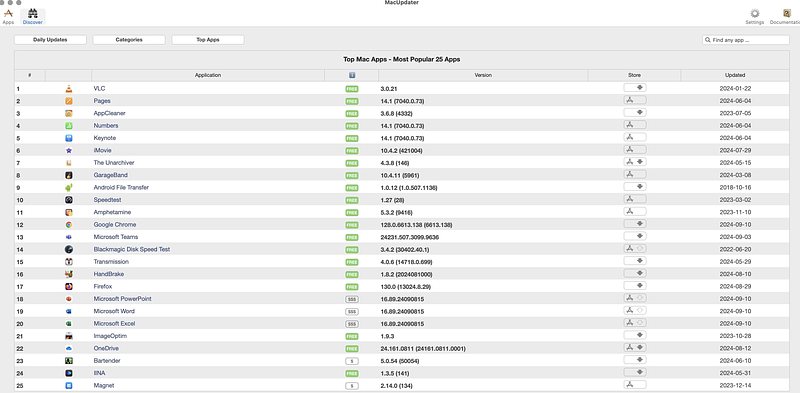This screenshot has width=800, height=393.
Task: Open the Documentation toolbar icon
Action: coord(786,16)
